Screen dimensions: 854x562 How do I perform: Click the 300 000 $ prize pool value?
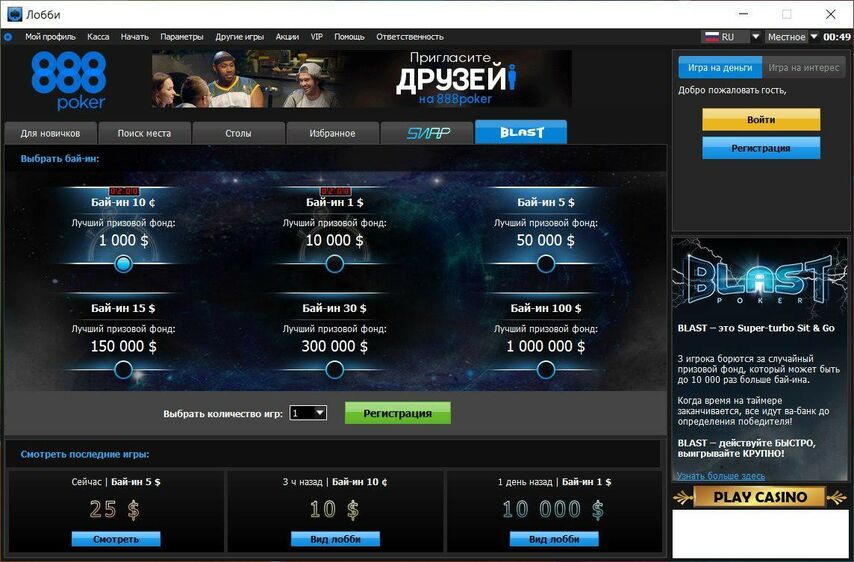(334, 346)
